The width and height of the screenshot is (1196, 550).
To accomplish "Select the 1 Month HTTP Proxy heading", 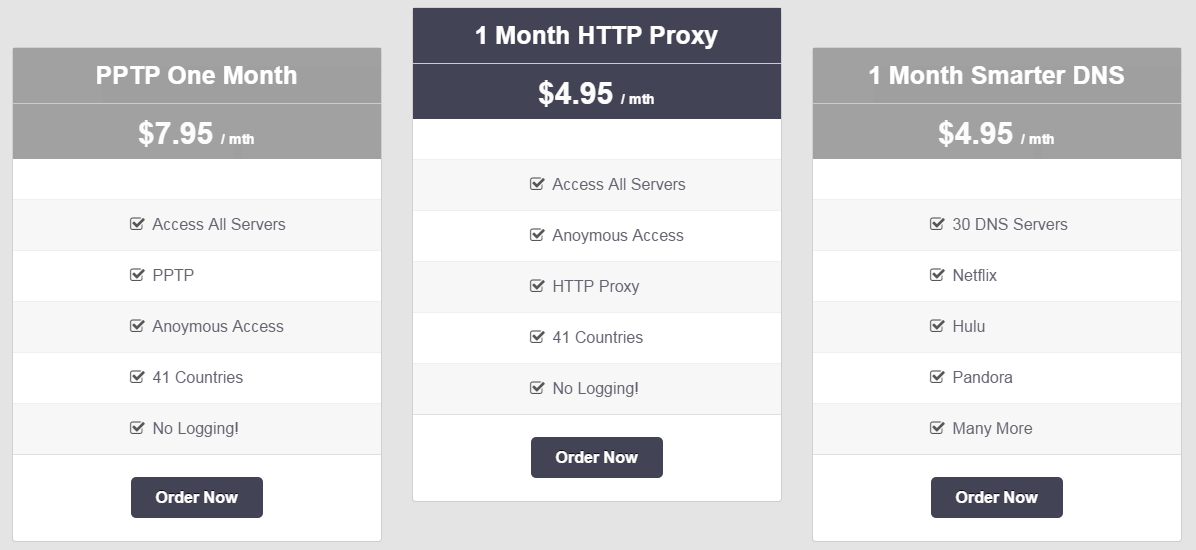I will 596,35.
